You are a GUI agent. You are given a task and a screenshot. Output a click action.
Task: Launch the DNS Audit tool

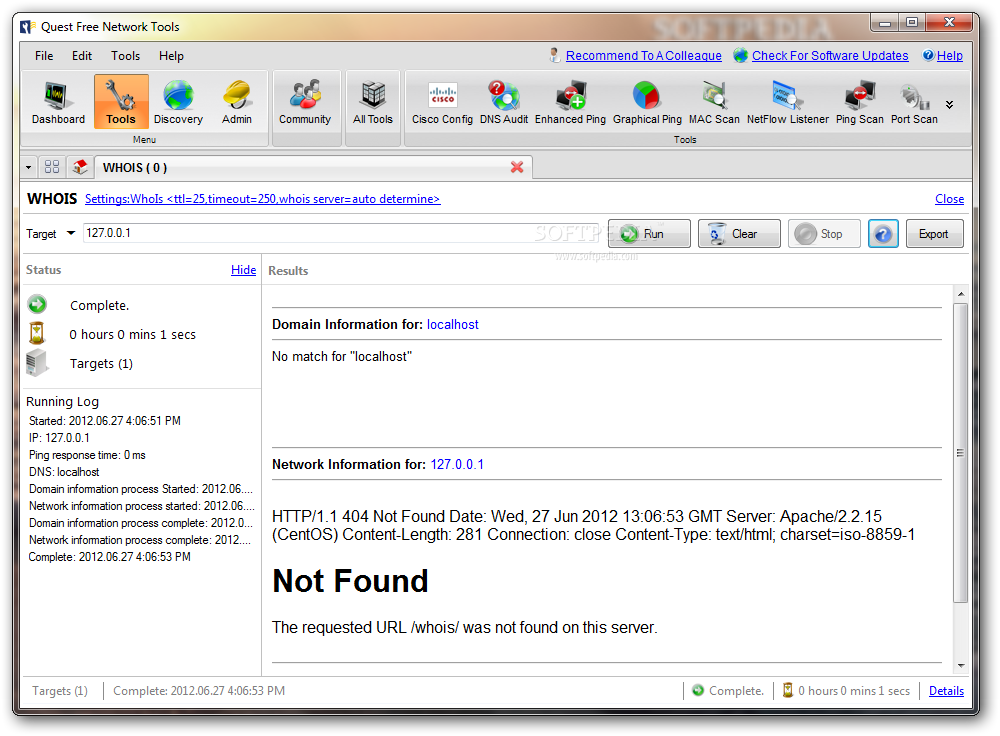(x=504, y=101)
